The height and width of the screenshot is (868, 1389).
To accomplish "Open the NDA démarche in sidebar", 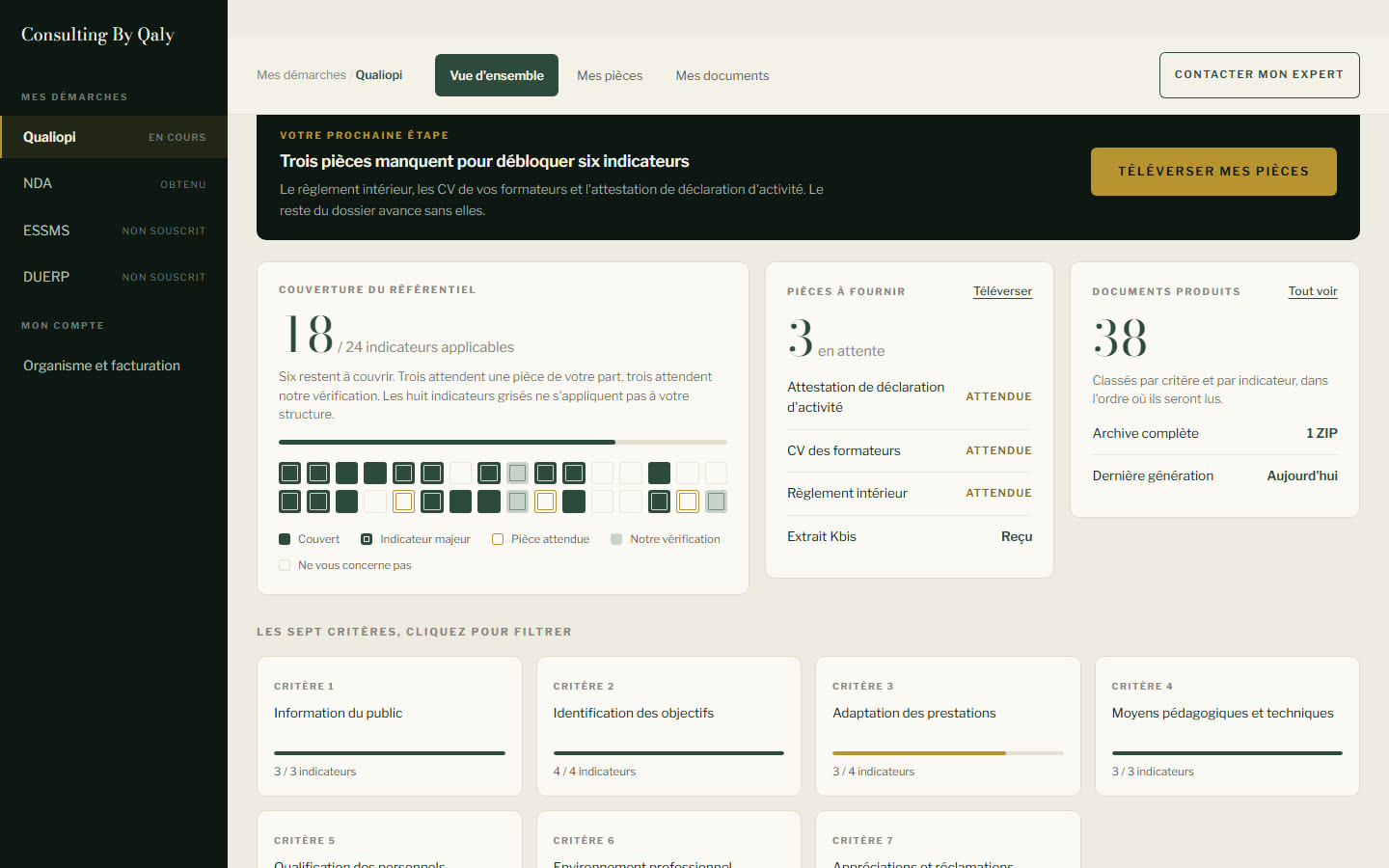I will tap(114, 183).
